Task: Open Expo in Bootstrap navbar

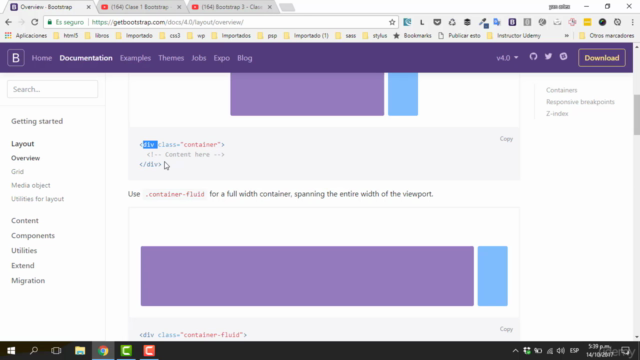Action: click(222, 58)
